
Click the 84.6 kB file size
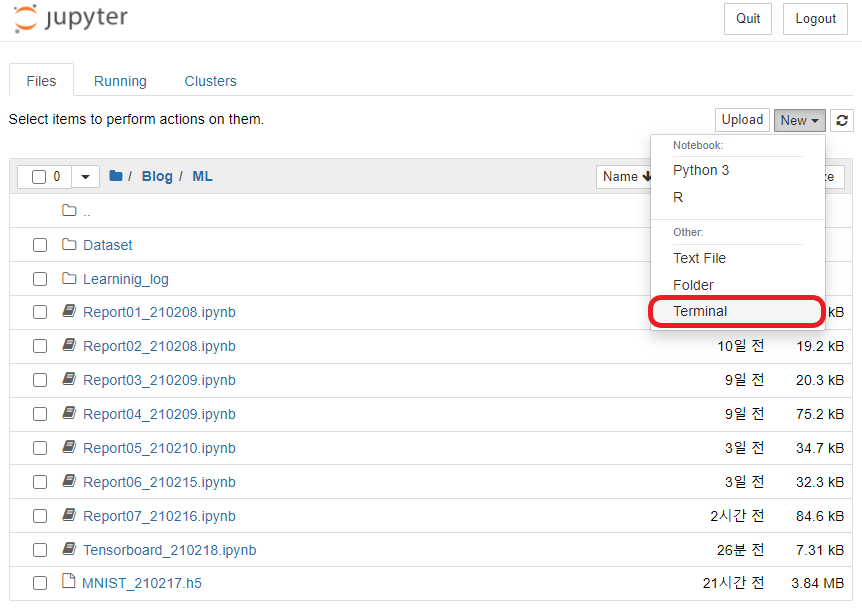tap(820, 517)
